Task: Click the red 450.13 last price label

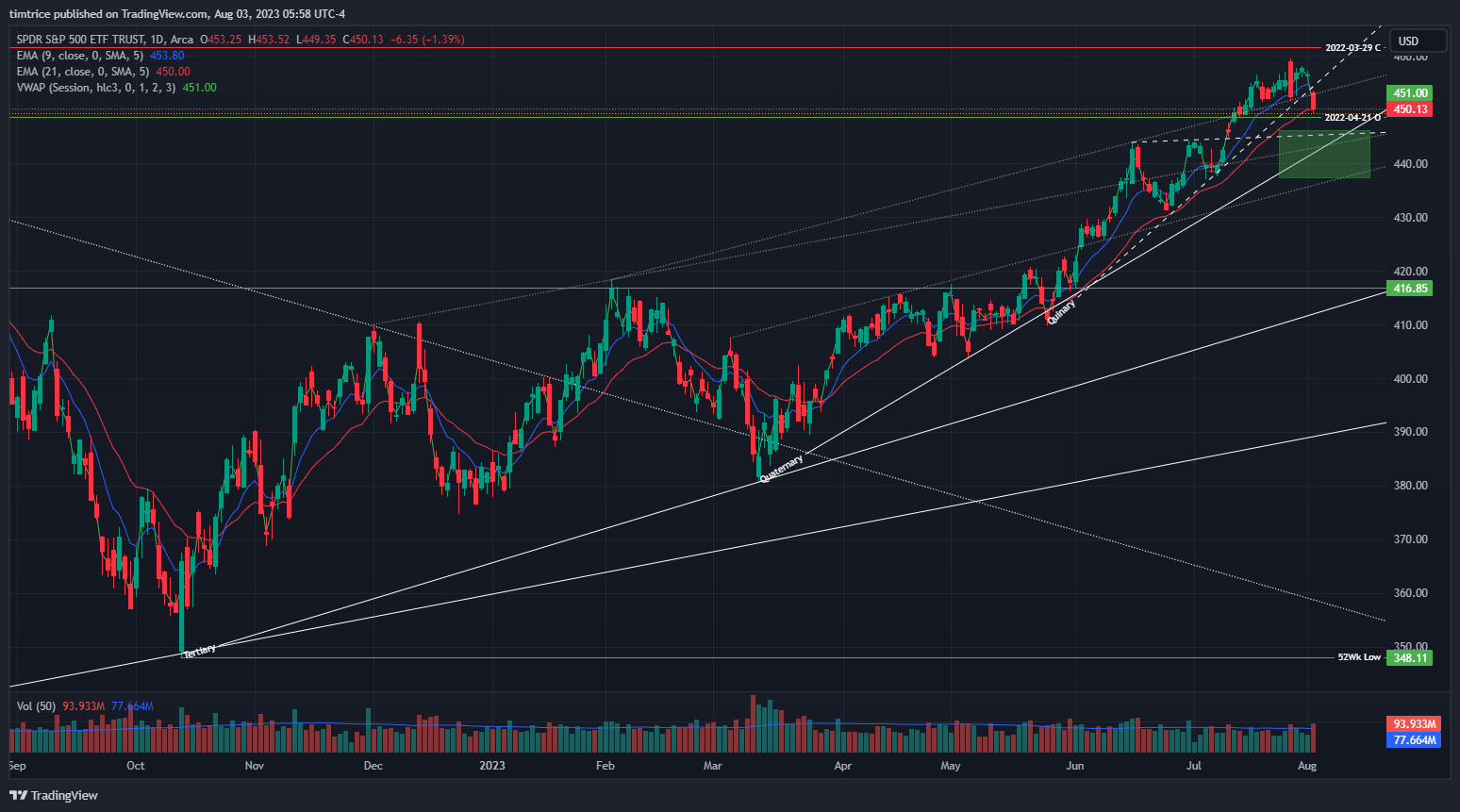Action: pos(1410,109)
